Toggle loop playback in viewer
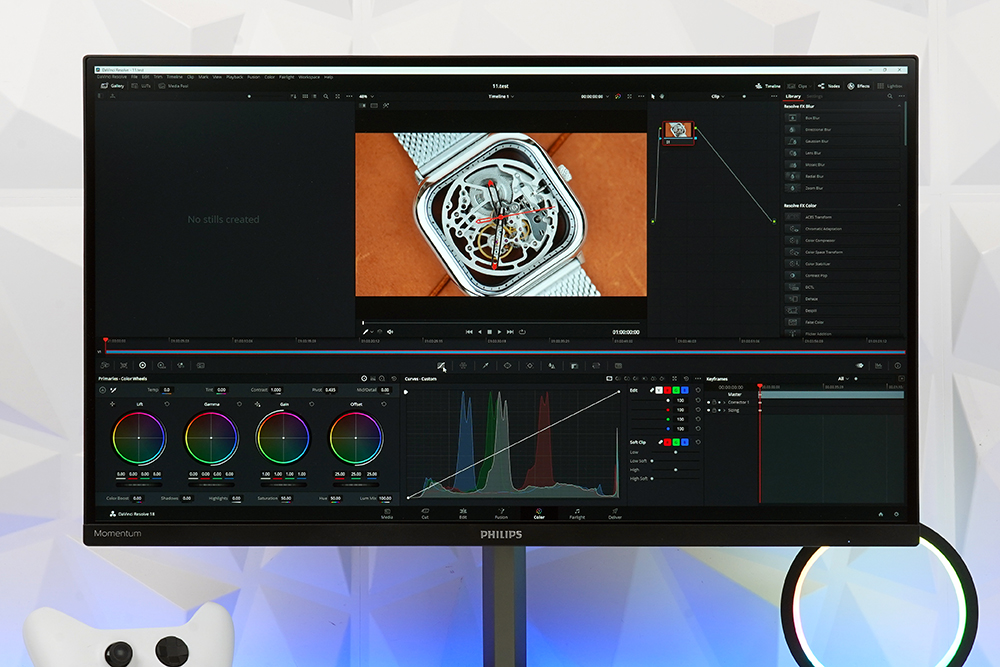The height and width of the screenshot is (667, 1000). 522,332
